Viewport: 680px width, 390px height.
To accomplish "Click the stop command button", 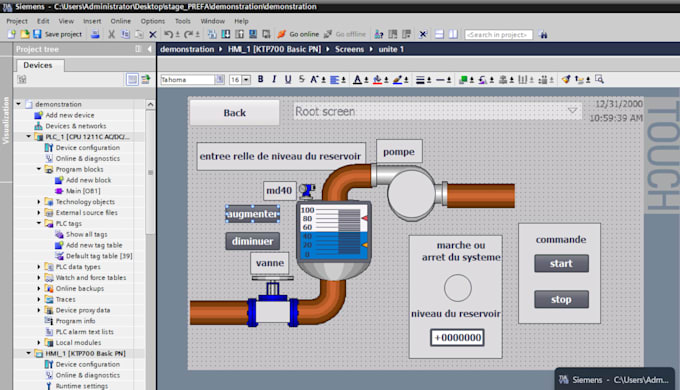I will point(561,299).
